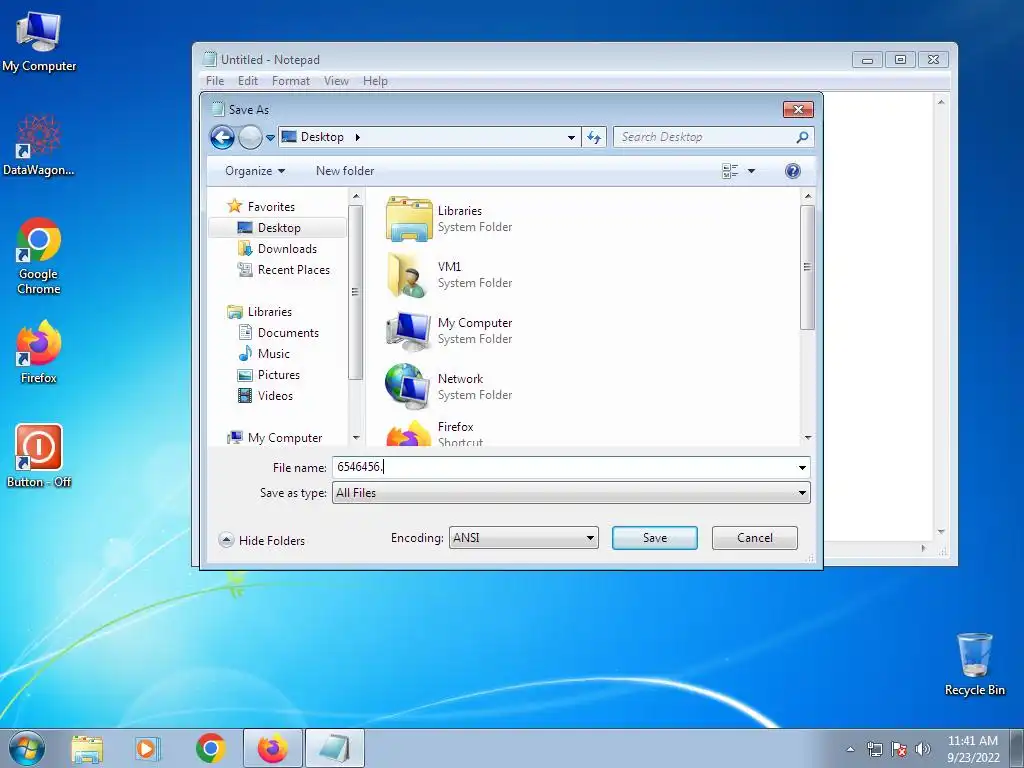
Task: Click the My Computer icon in file list
Action: [408, 331]
